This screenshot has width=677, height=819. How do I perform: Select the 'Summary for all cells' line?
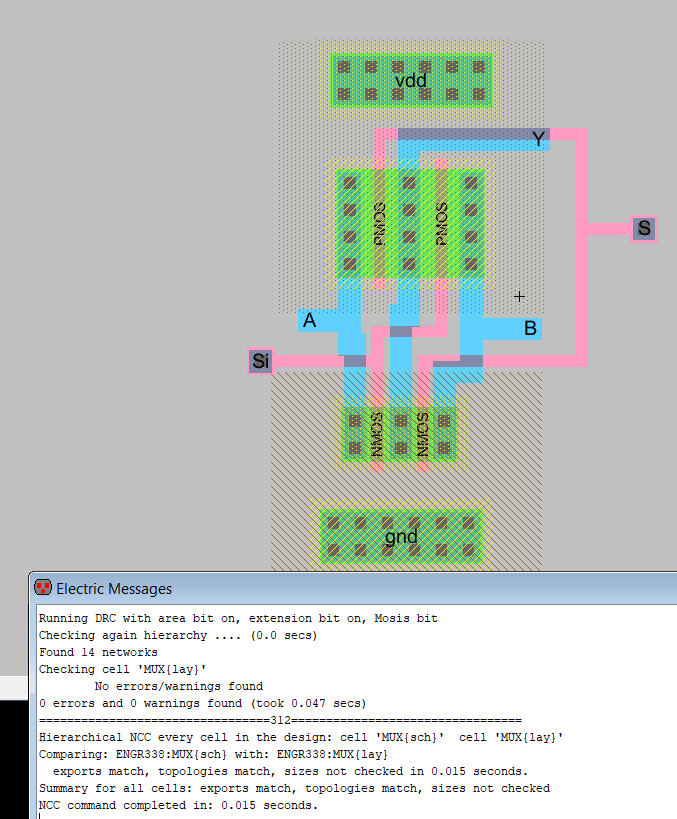coord(294,788)
